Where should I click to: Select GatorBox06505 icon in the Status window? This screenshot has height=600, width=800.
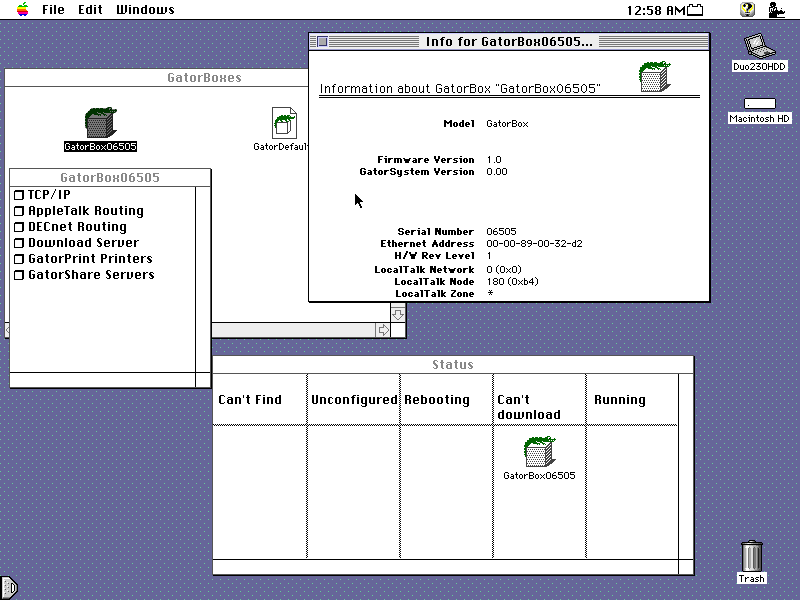click(x=539, y=452)
